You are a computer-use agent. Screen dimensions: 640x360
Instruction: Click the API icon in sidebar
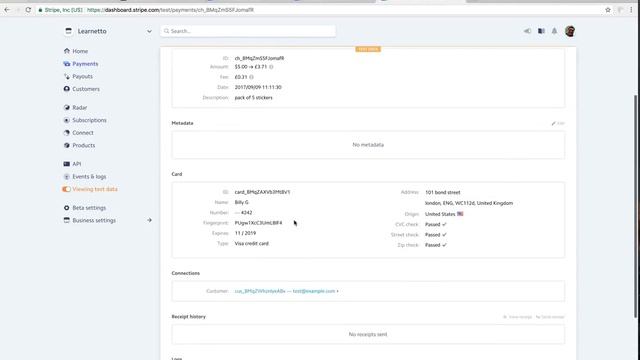tap(67, 164)
